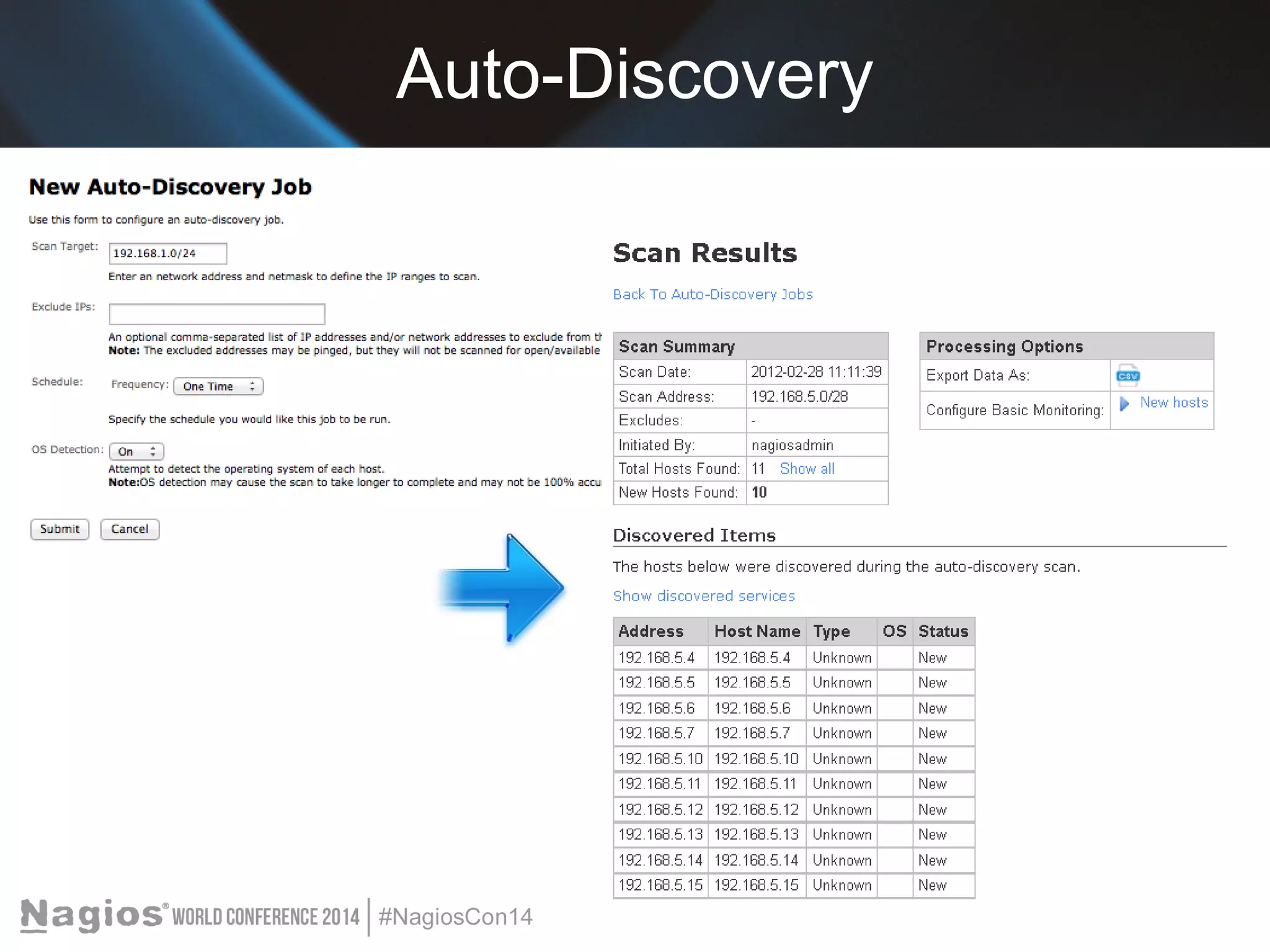
Task: Click the Scan Summary table header
Action: pyautogui.click(x=750, y=346)
